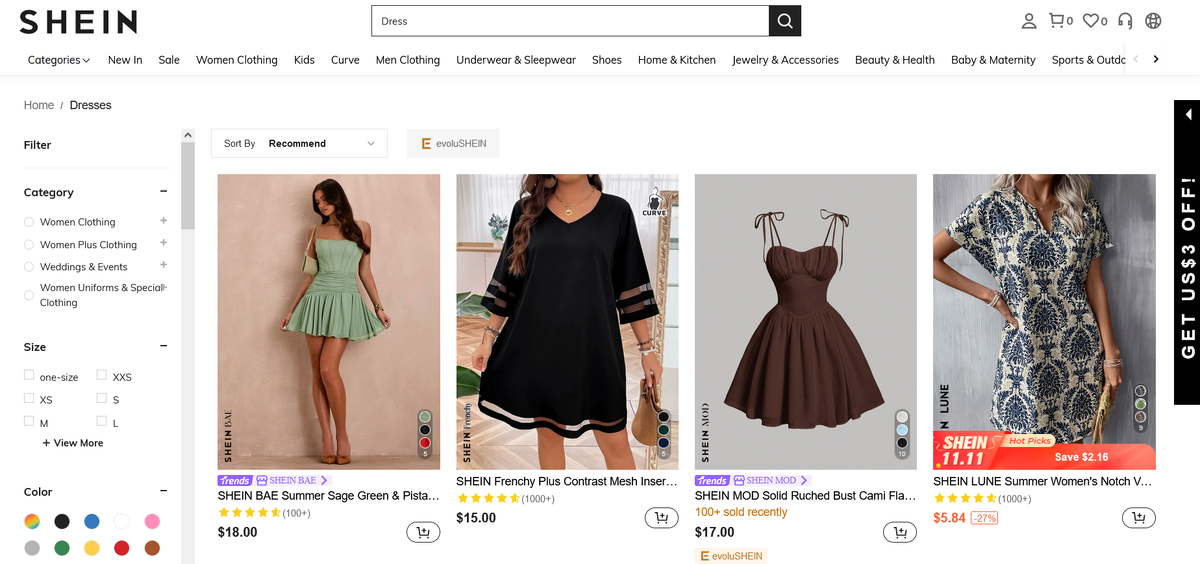The image size is (1200, 564).
Task: Open the user account icon
Action: [x=1029, y=21]
